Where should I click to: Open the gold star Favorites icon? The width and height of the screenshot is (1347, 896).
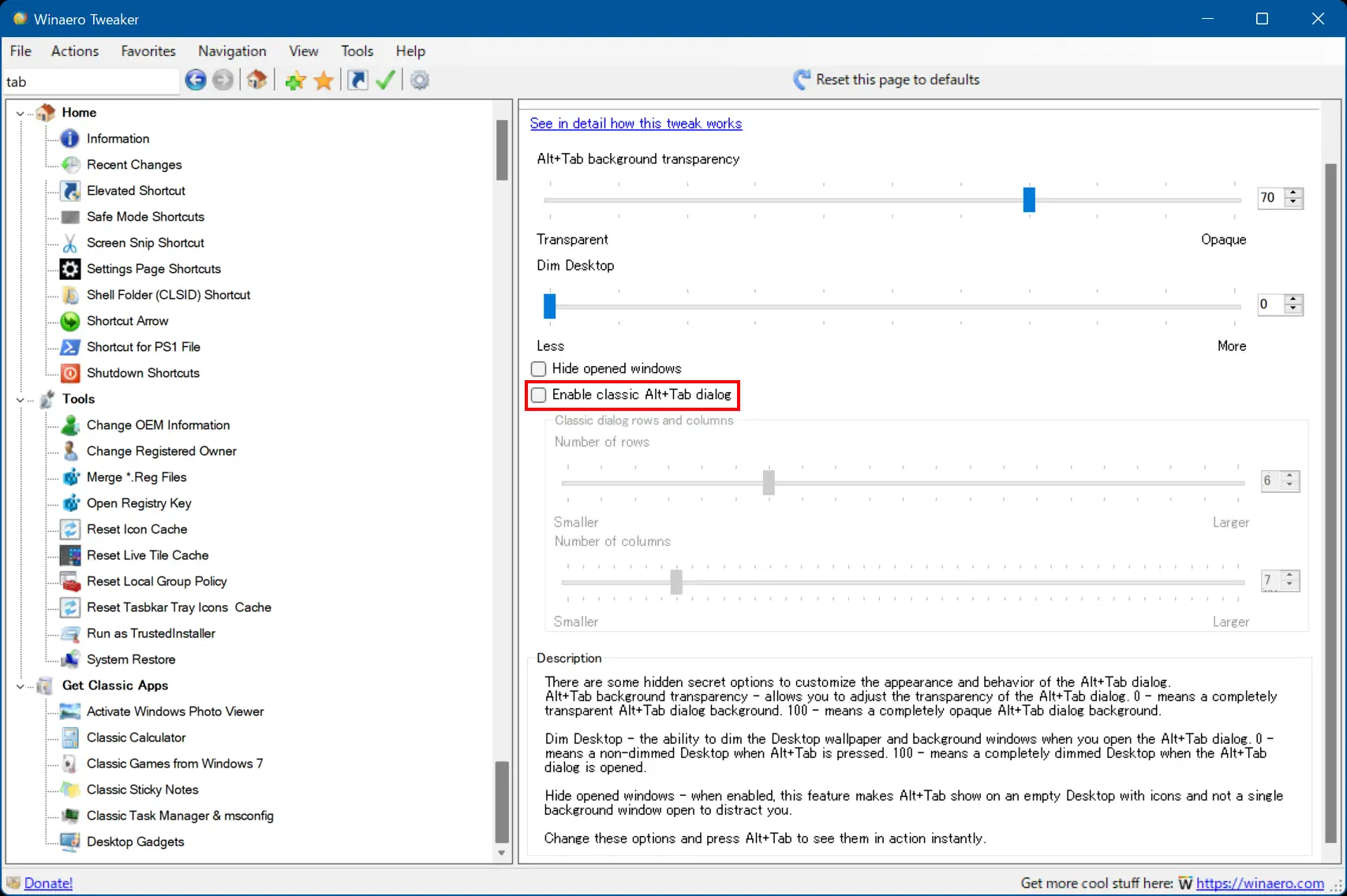[324, 80]
